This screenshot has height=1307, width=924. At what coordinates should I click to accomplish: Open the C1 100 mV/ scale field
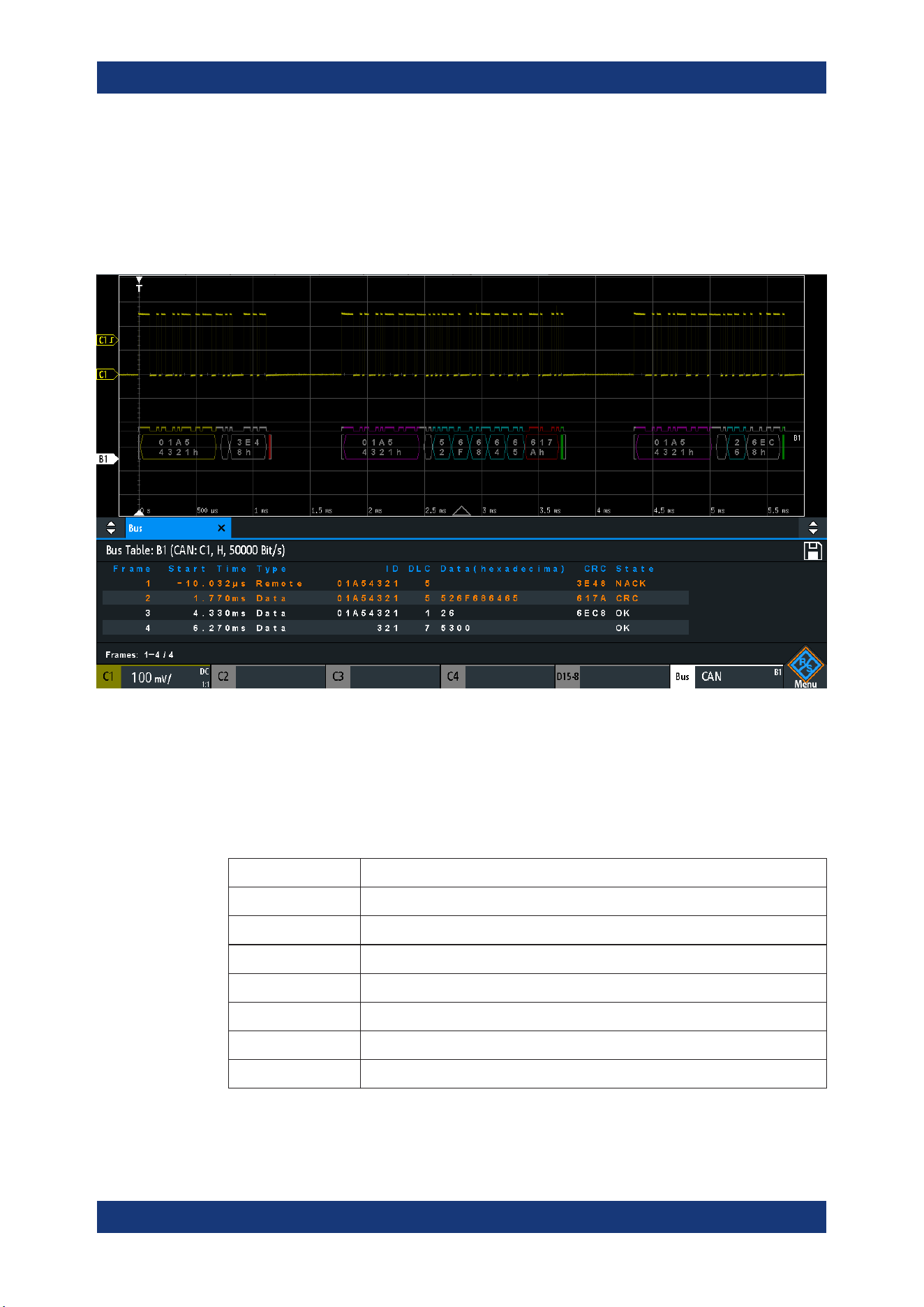coord(165,677)
